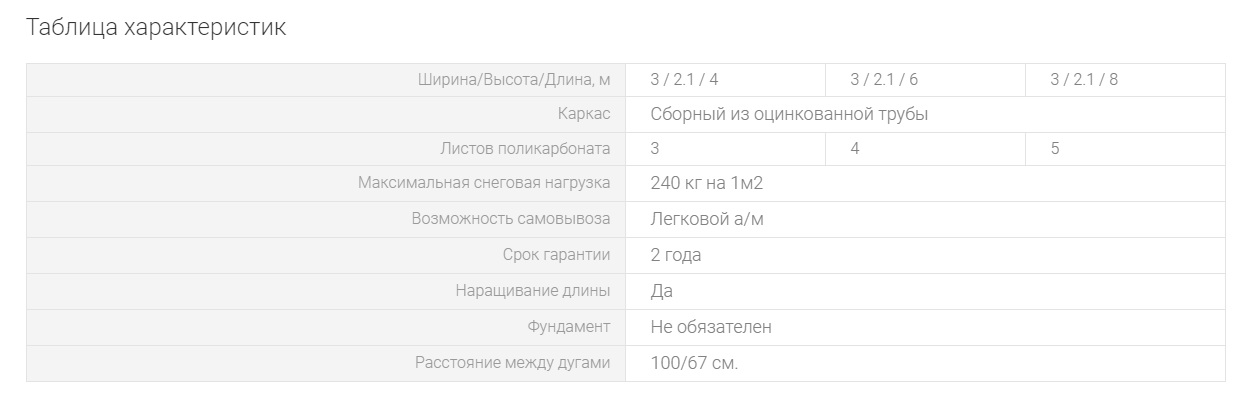Click the '2 года' warranty value
The height and width of the screenshot is (402, 1250).
[x=676, y=255]
